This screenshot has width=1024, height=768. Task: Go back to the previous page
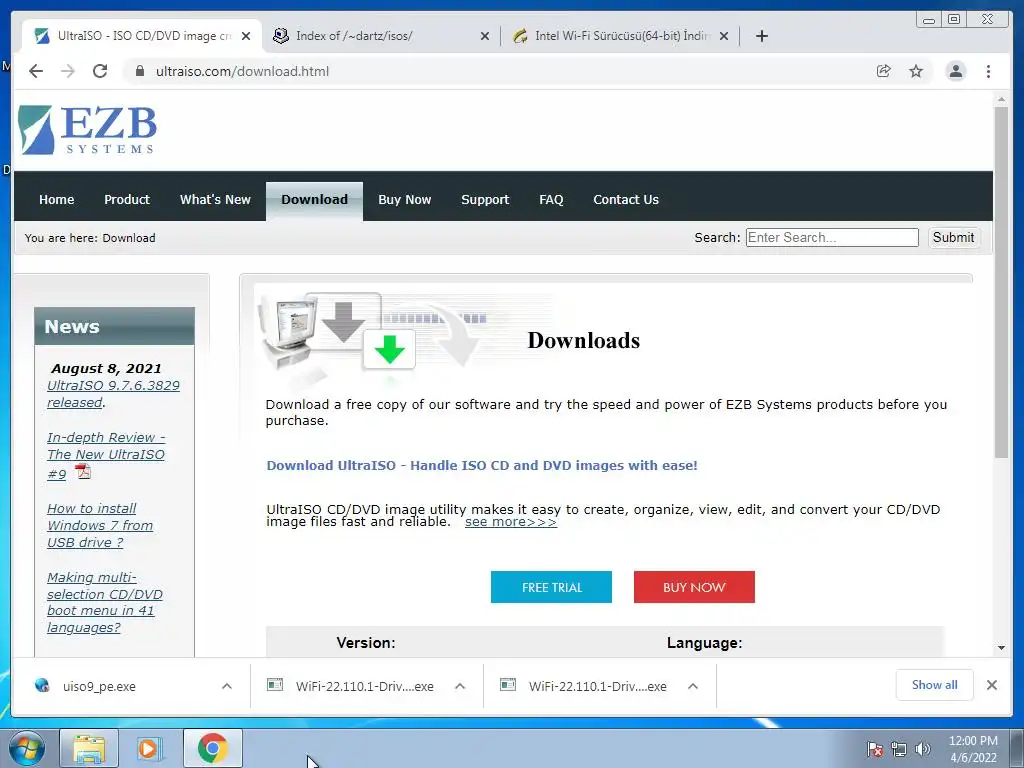36,71
